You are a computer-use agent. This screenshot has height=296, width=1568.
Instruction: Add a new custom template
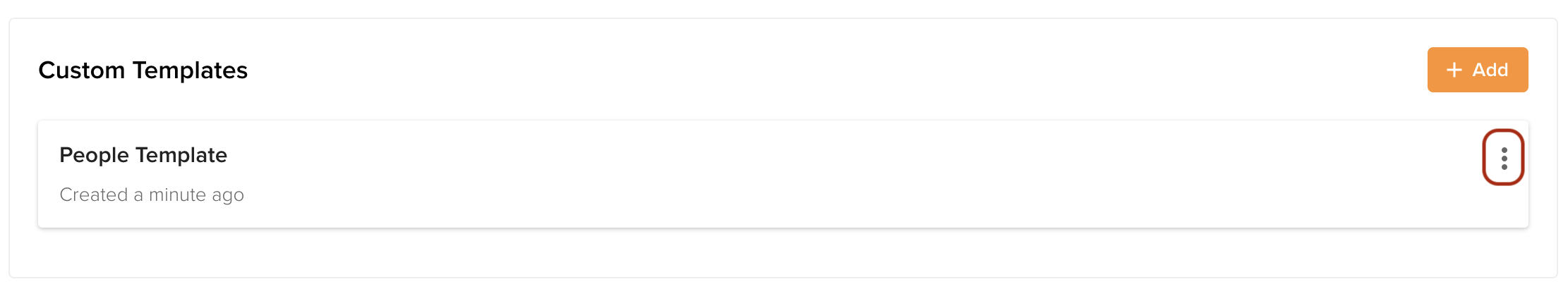[1477, 70]
